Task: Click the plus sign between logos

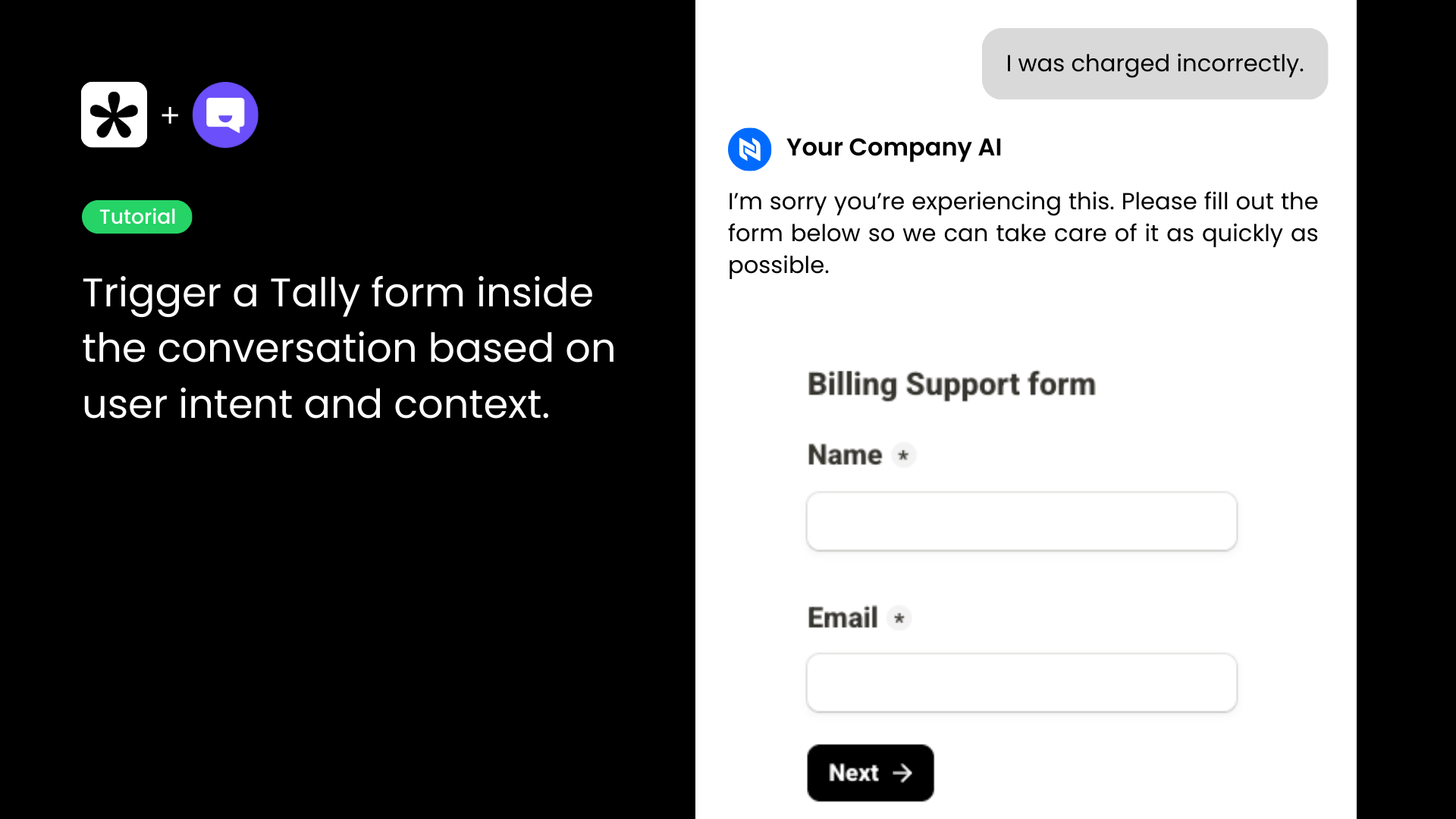Action: click(x=170, y=115)
